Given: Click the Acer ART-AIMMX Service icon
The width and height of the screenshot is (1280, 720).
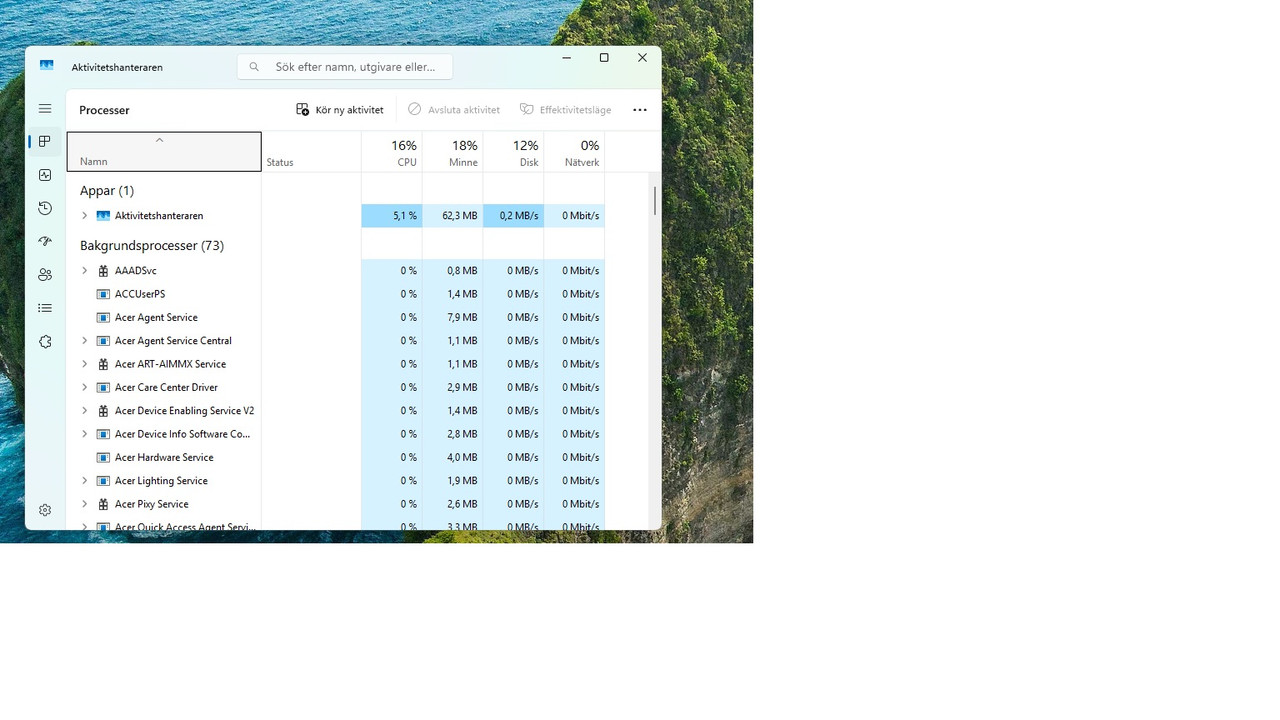Looking at the screenshot, I should point(103,364).
